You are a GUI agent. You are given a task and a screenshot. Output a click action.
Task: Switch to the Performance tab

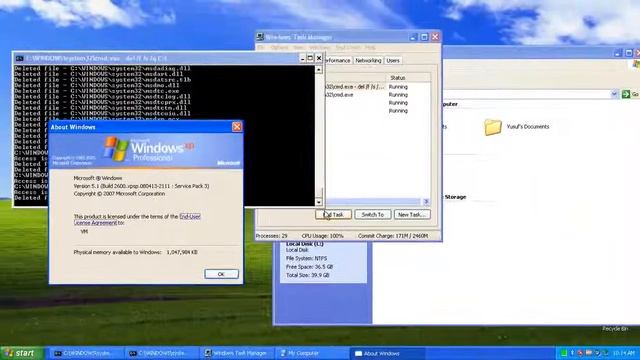click(338, 60)
